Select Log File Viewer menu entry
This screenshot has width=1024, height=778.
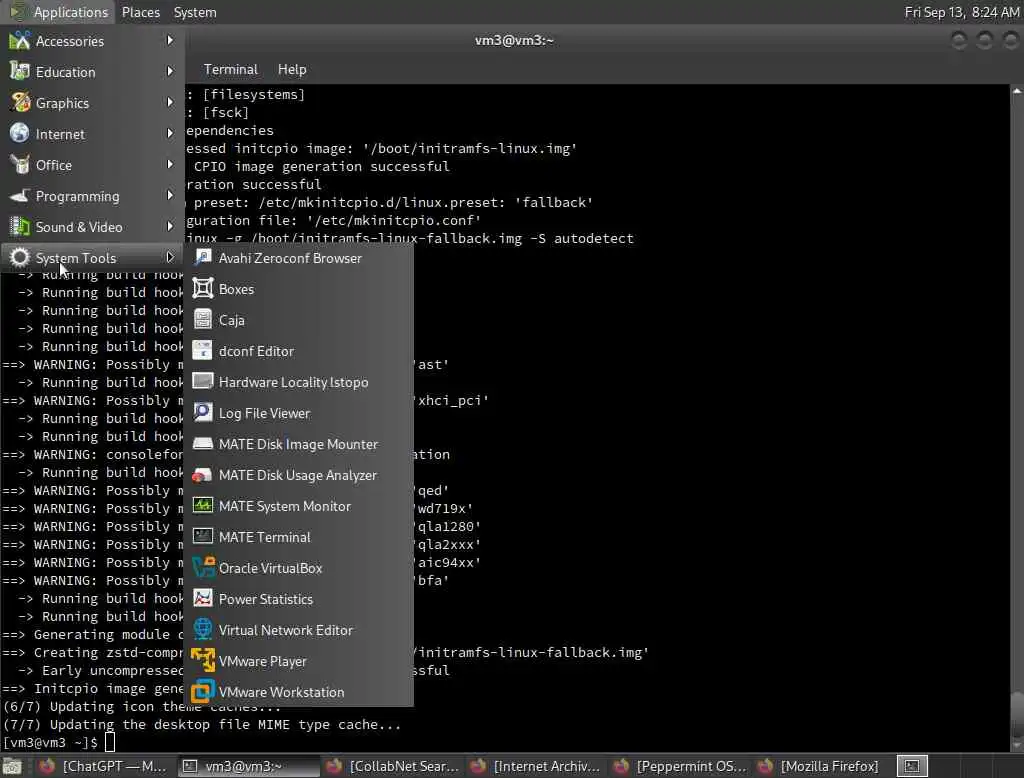[x=298, y=413]
